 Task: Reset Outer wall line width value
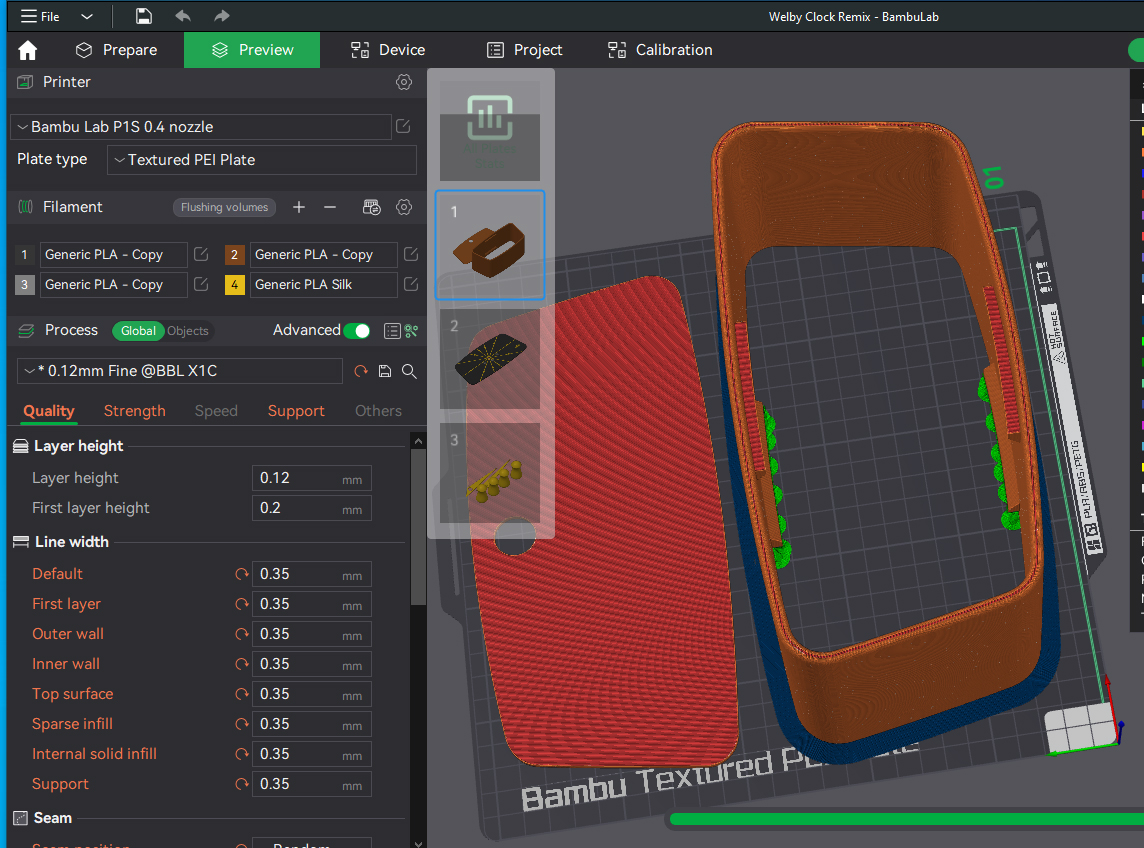click(241, 634)
